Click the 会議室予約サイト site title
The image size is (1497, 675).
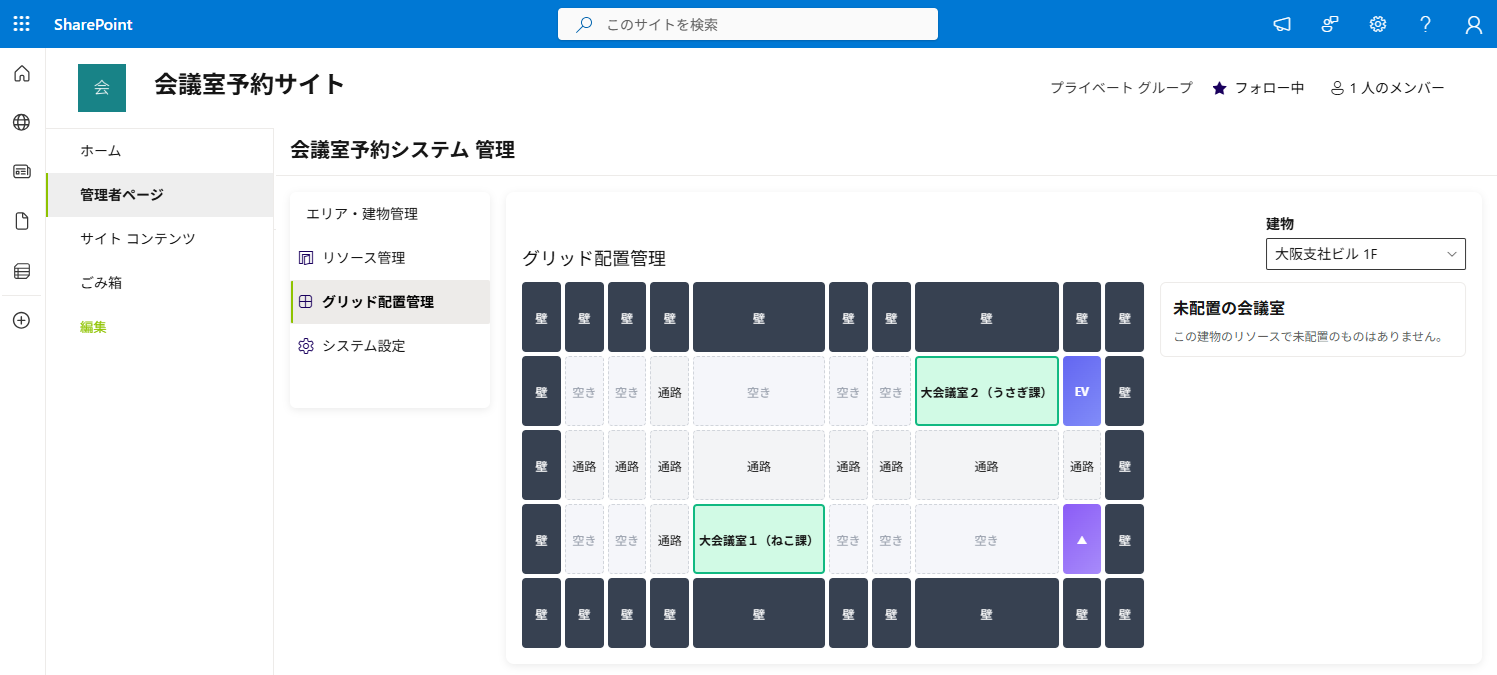[249, 85]
